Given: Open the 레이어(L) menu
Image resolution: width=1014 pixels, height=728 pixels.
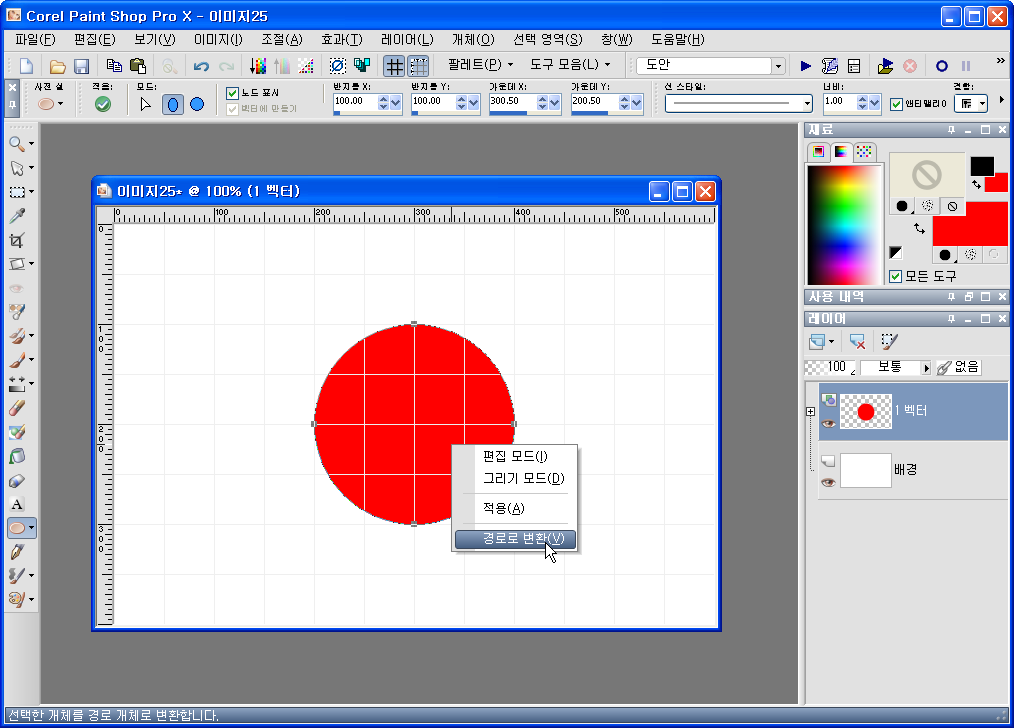Looking at the screenshot, I should click(x=407, y=39).
